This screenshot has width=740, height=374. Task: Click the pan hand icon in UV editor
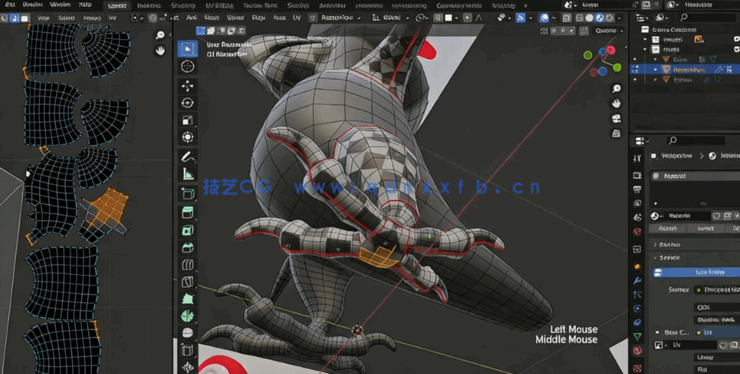pyautogui.click(x=160, y=50)
